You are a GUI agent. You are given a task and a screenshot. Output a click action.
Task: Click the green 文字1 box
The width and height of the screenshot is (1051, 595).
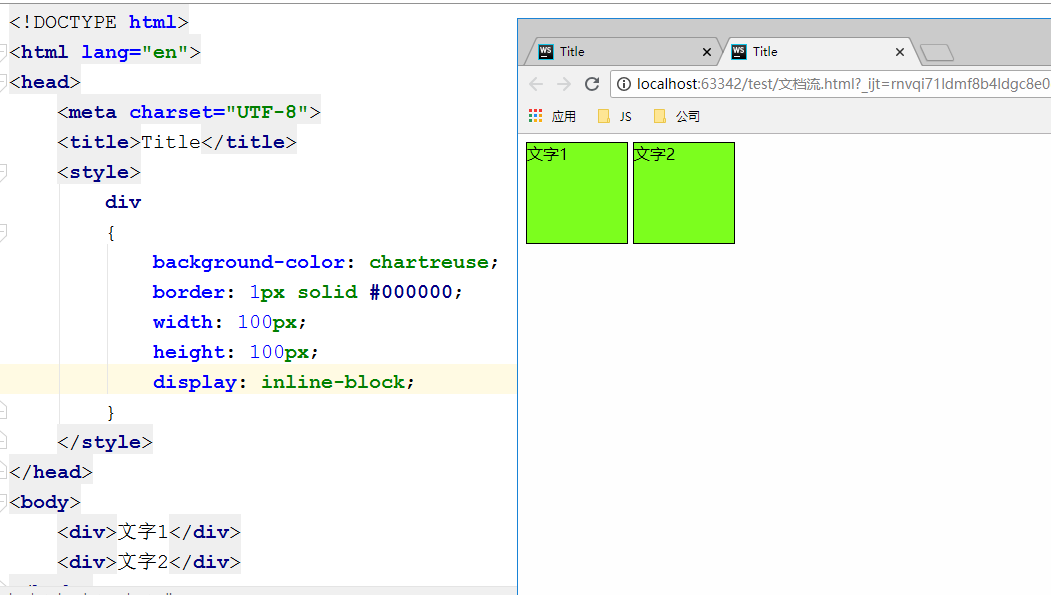577,193
